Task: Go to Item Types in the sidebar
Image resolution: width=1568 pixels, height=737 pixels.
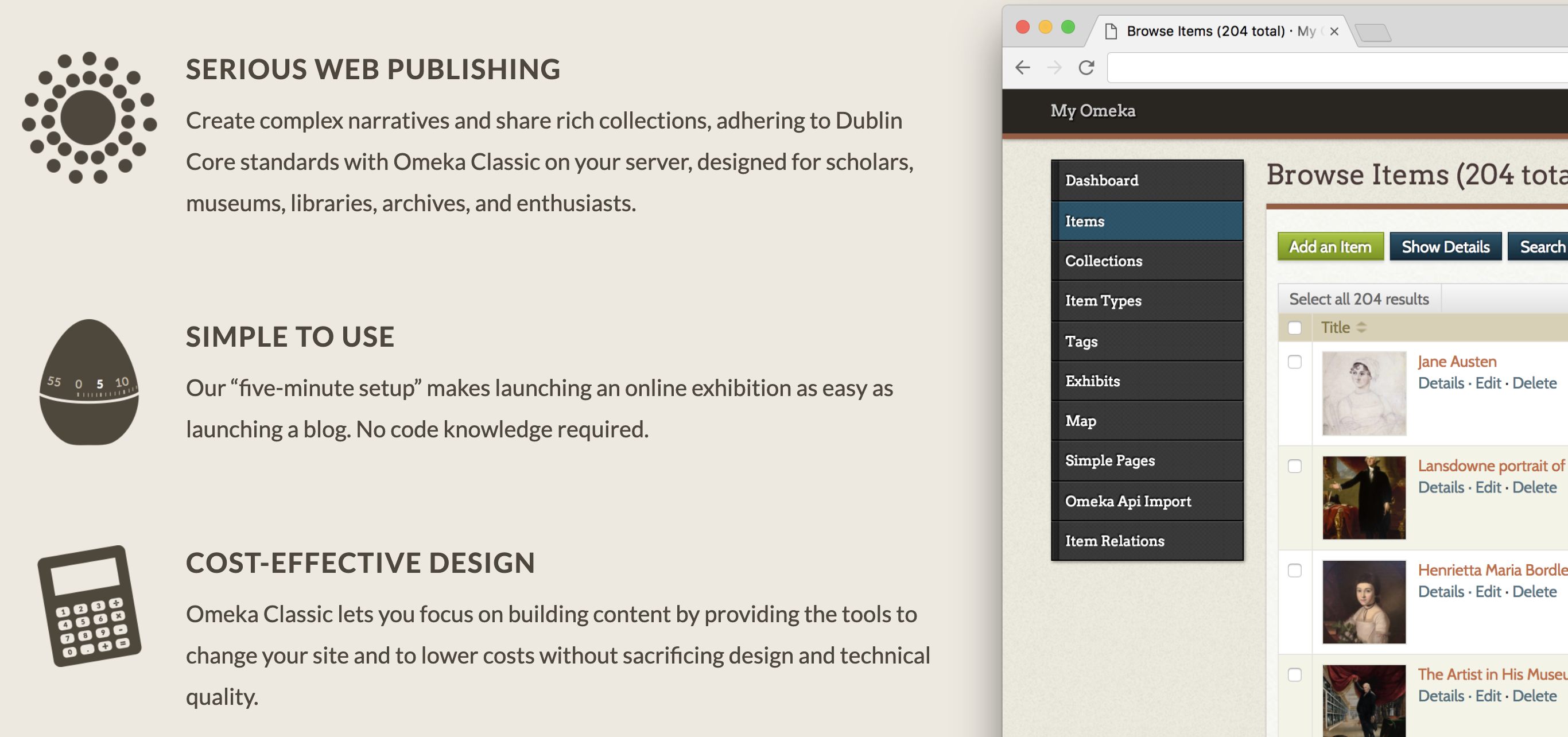Action: click(x=1147, y=301)
